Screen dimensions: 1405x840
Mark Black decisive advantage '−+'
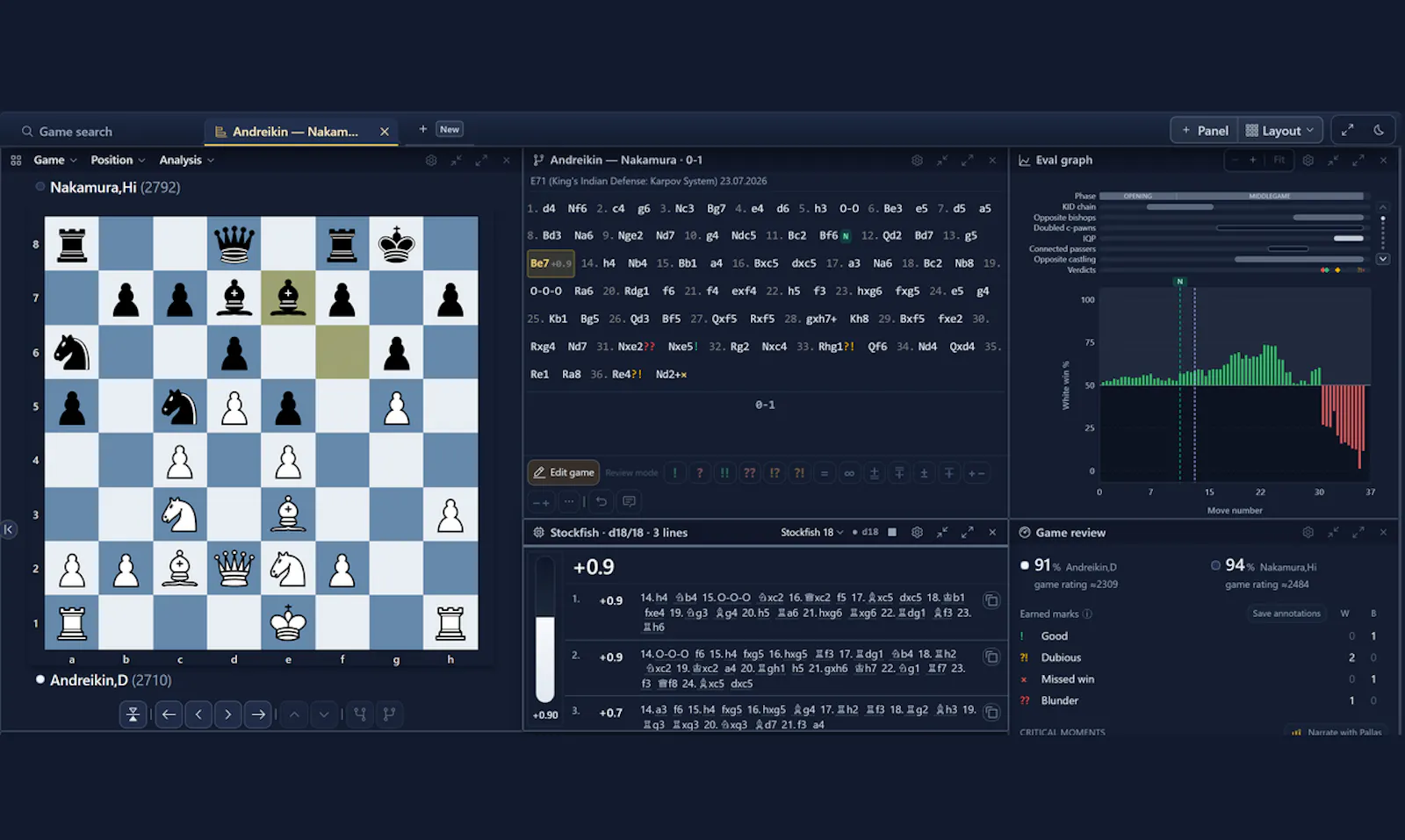pyautogui.click(x=541, y=502)
